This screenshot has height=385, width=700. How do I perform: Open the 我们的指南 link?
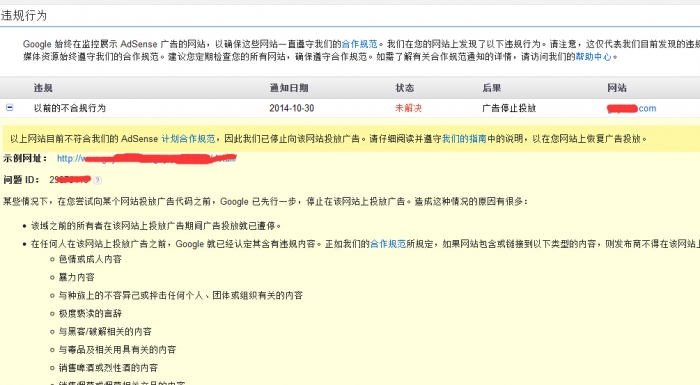point(464,139)
